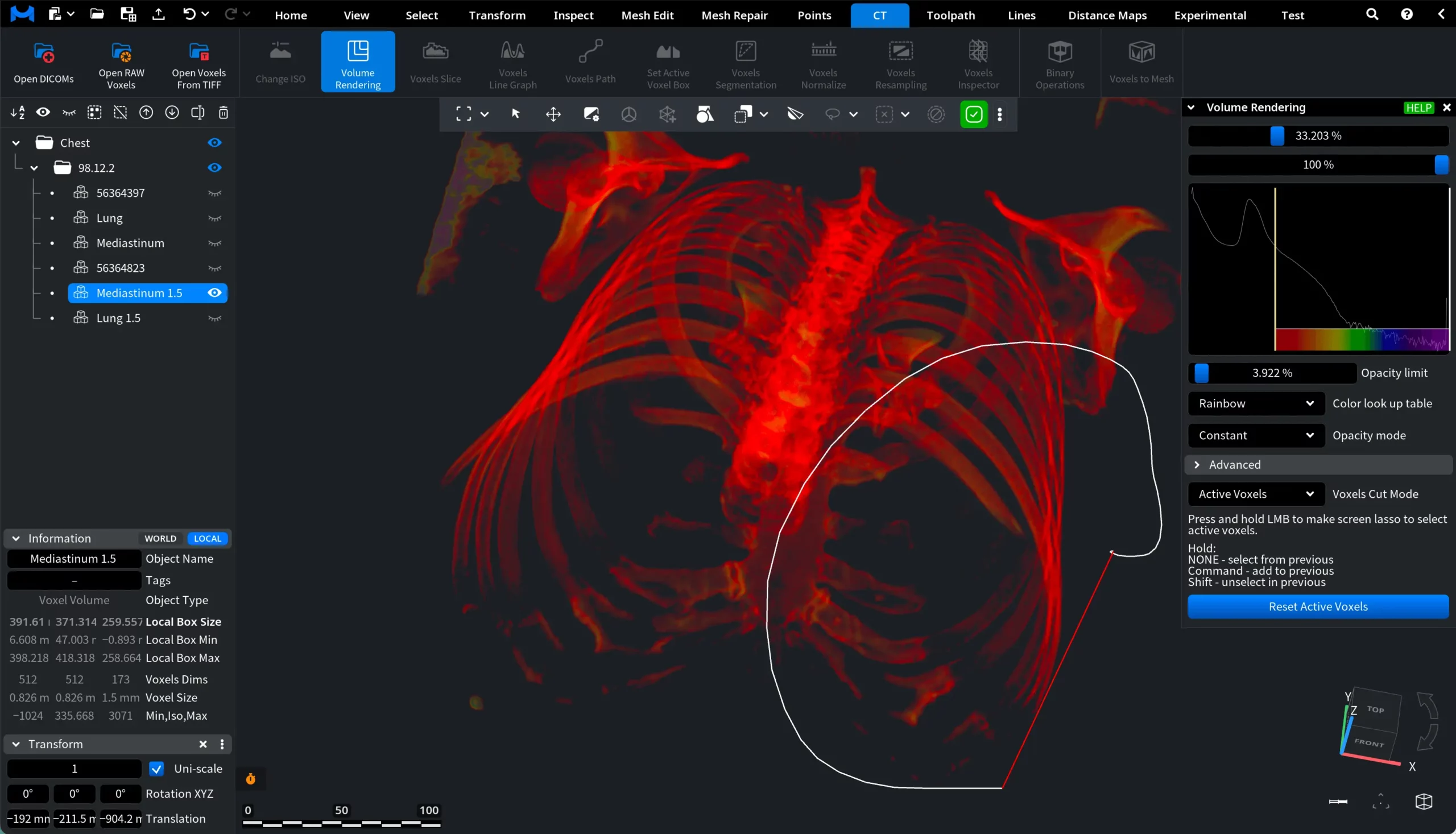1456x834 pixels.
Task: Click the undo arrow icon
Action: [x=189, y=14]
